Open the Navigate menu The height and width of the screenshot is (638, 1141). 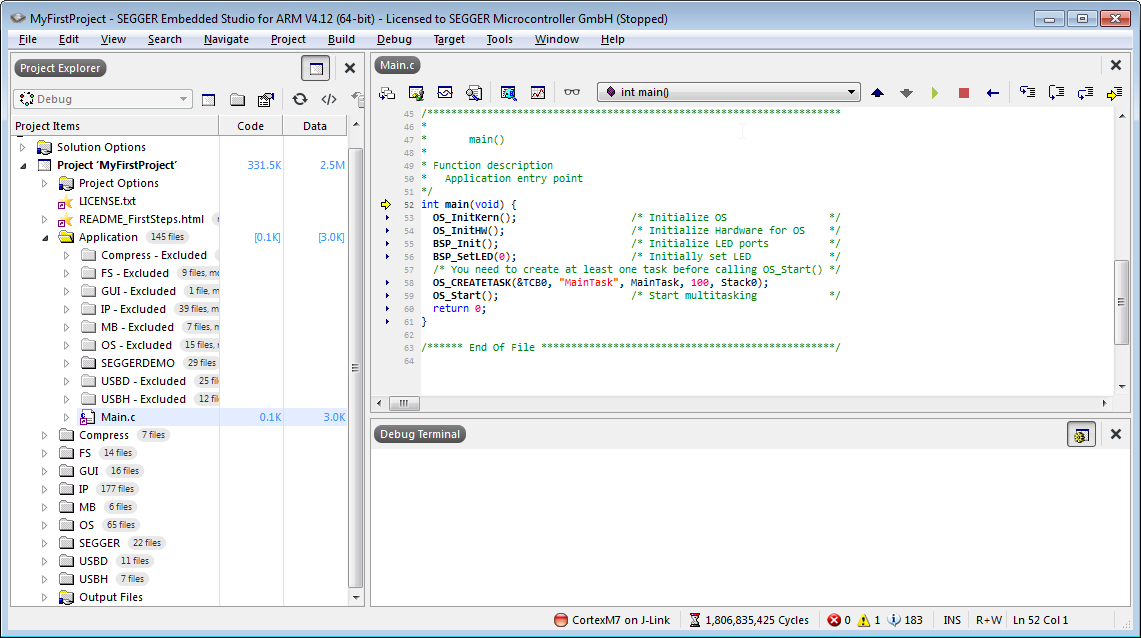(226, 39)
